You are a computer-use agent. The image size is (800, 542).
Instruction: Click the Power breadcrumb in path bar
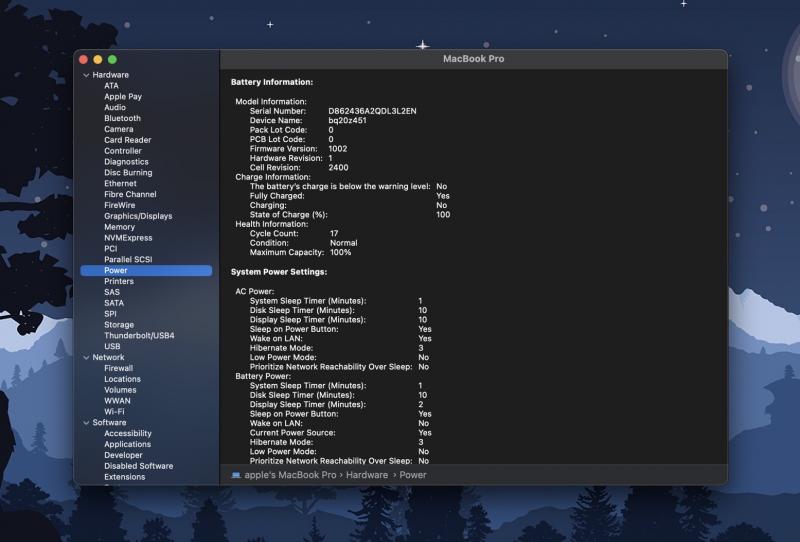[413, 475]
